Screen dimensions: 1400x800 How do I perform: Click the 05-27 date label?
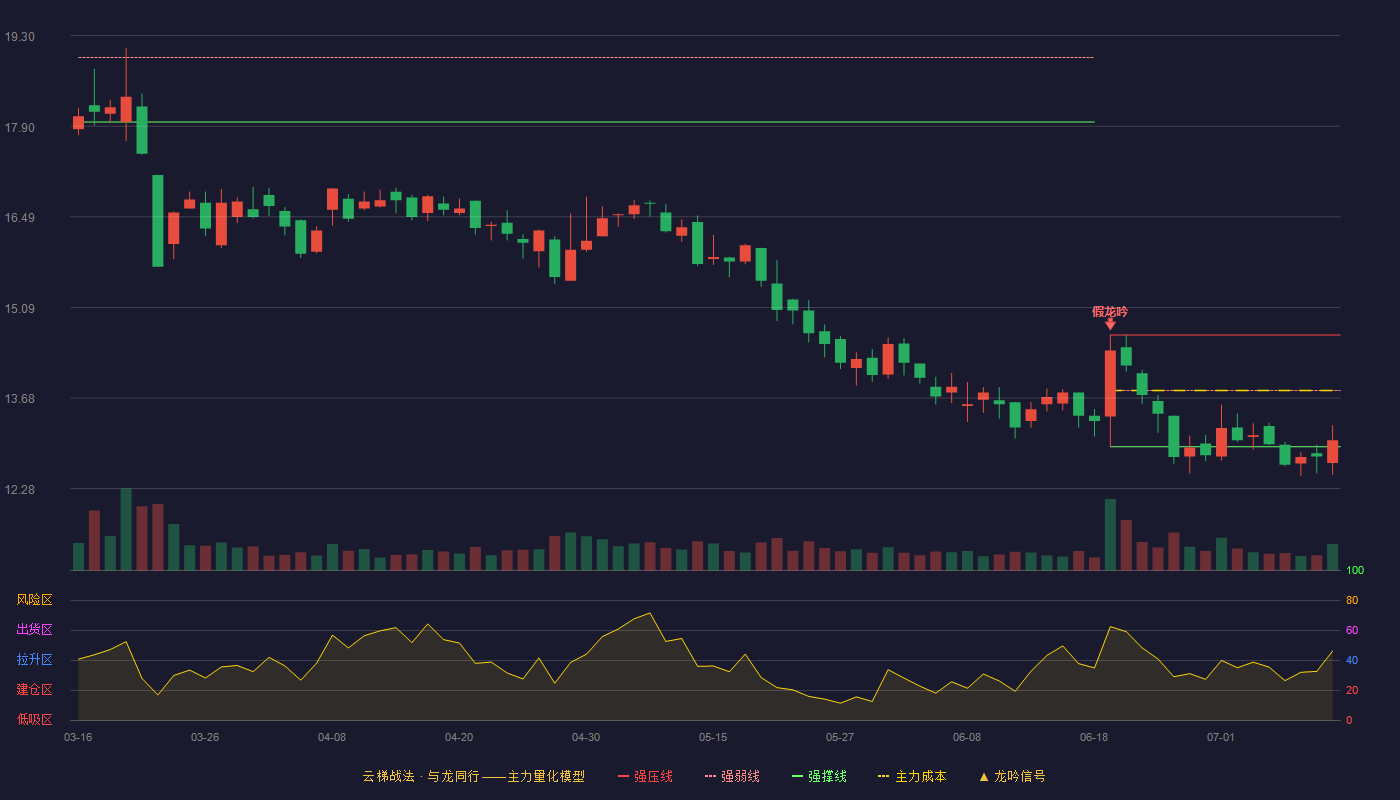click(840, 737)
